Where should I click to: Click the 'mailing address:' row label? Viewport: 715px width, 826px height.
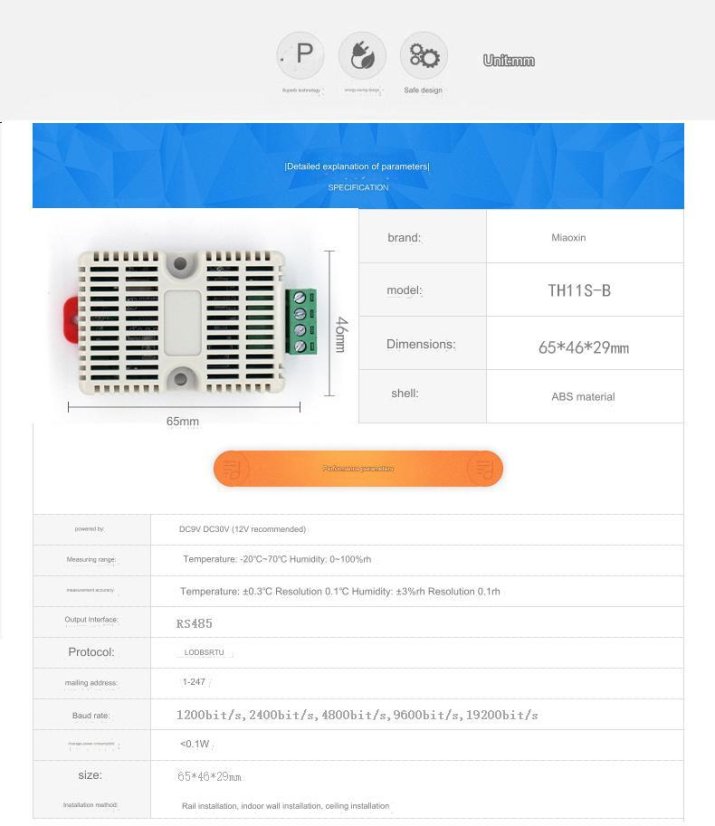[91, 683]
